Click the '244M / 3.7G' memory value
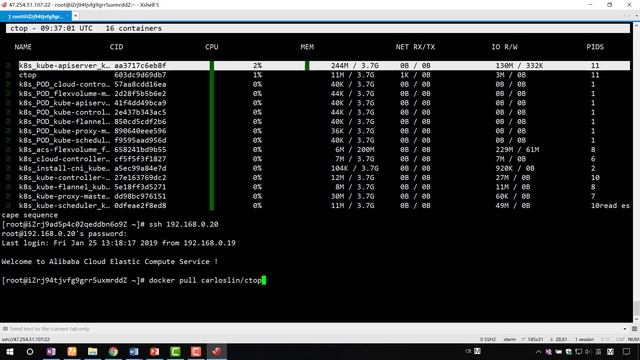The width and height of the screenshot is (640, 360). point(355,65)
